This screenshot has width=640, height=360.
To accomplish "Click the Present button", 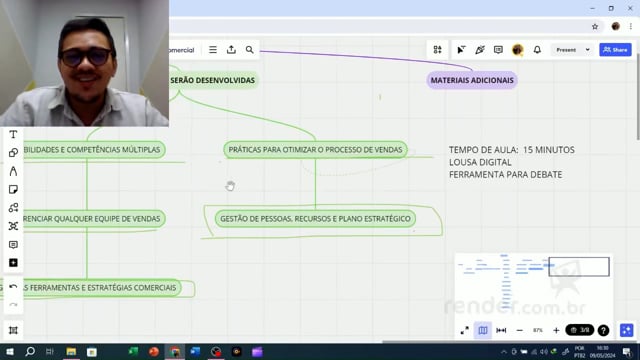I will coord(566,50).
